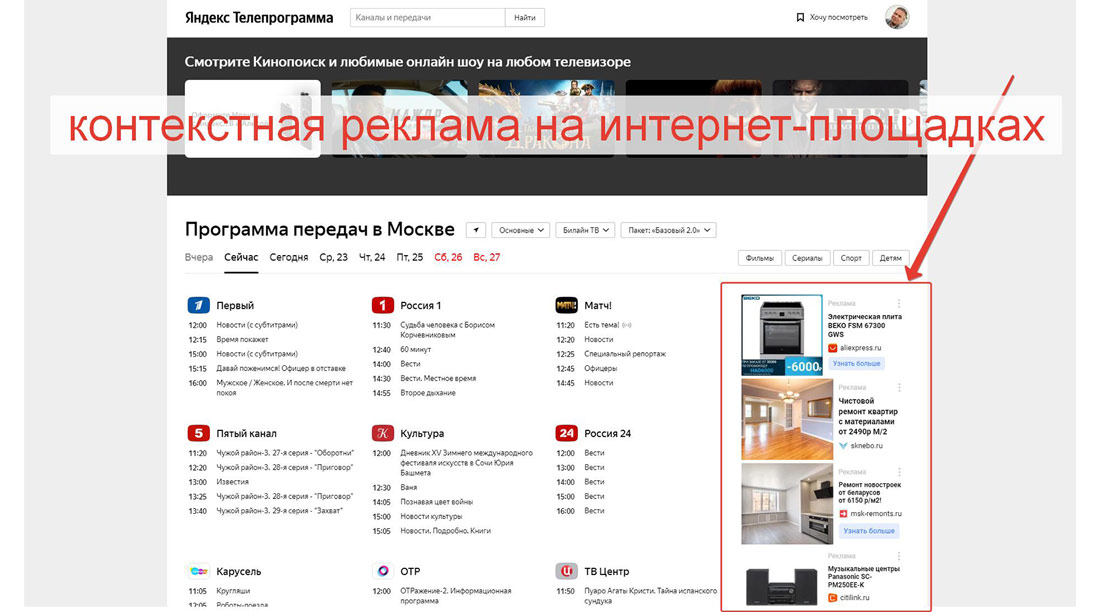Image resolution: width=1100 pixels, height=612 pixels.
Task: Click the Пятый канал logo icon
Action: click(199, 433)
